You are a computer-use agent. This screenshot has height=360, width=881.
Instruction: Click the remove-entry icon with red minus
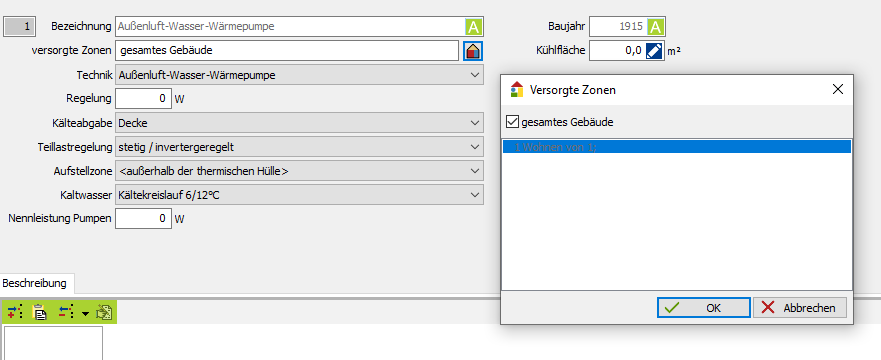(66, 312)
